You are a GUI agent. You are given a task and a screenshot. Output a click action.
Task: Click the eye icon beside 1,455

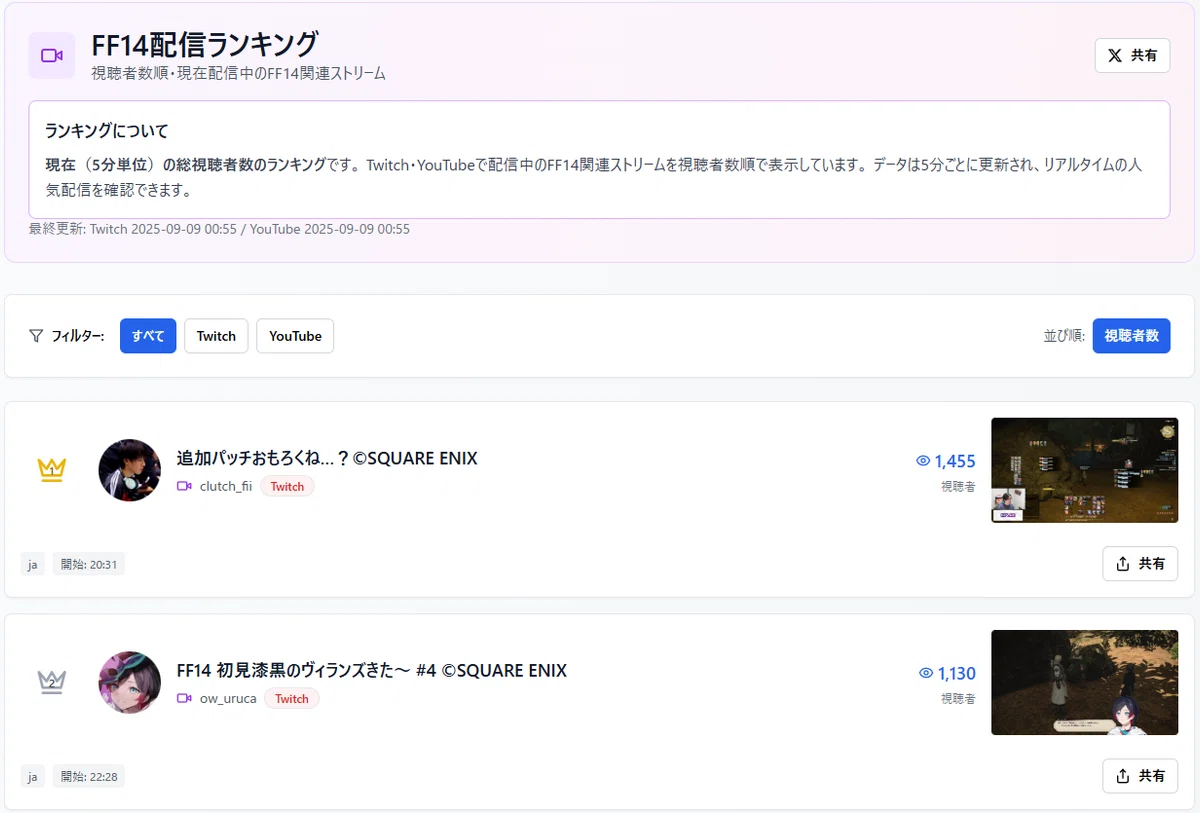click(923, 461)
